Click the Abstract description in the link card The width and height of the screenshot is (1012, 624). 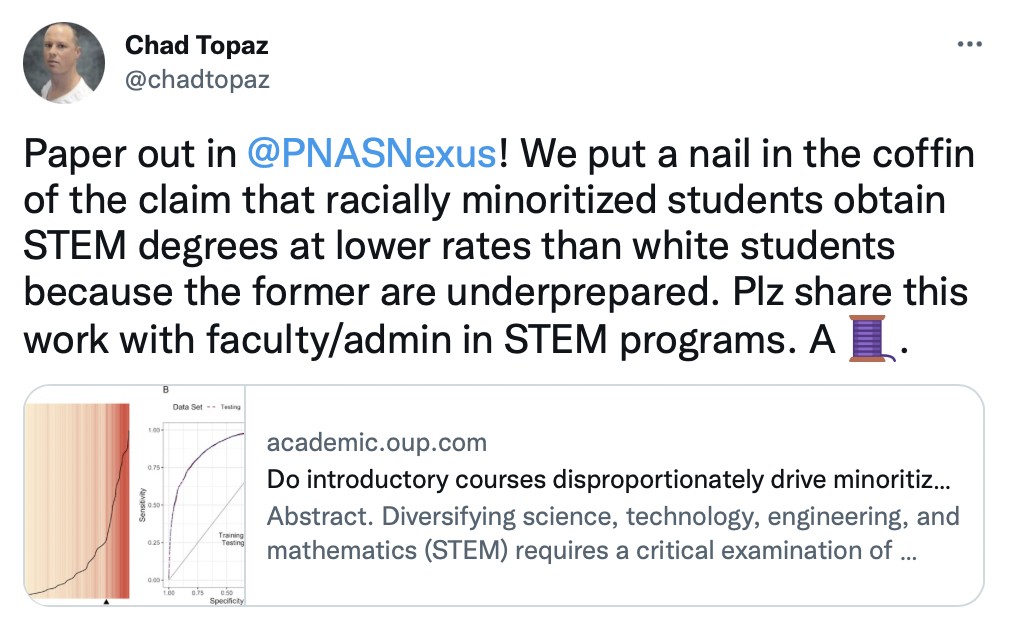pos(613,533)
